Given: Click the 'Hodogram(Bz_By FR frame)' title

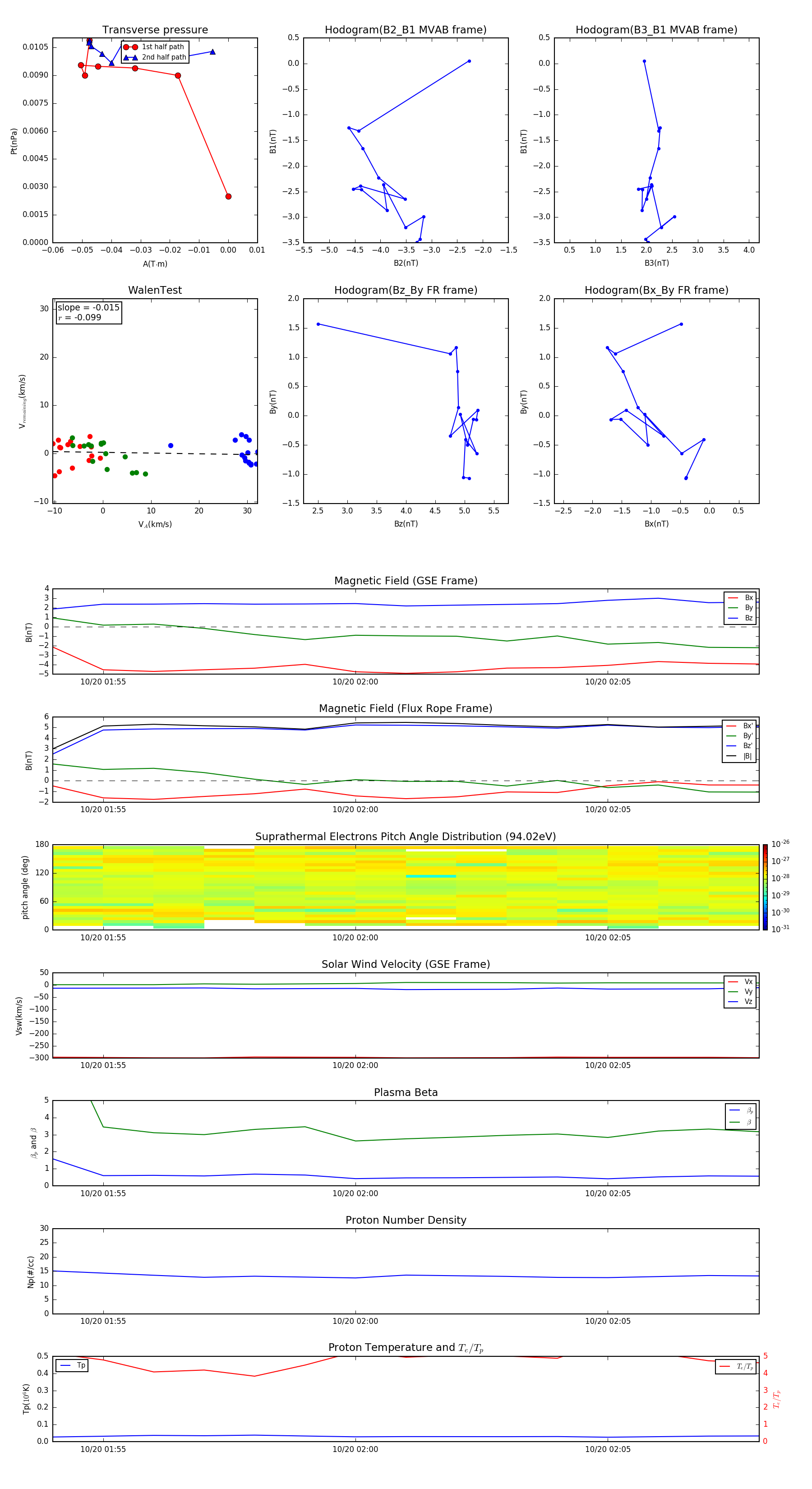Looking at the screenshot, I should [406, 290].
